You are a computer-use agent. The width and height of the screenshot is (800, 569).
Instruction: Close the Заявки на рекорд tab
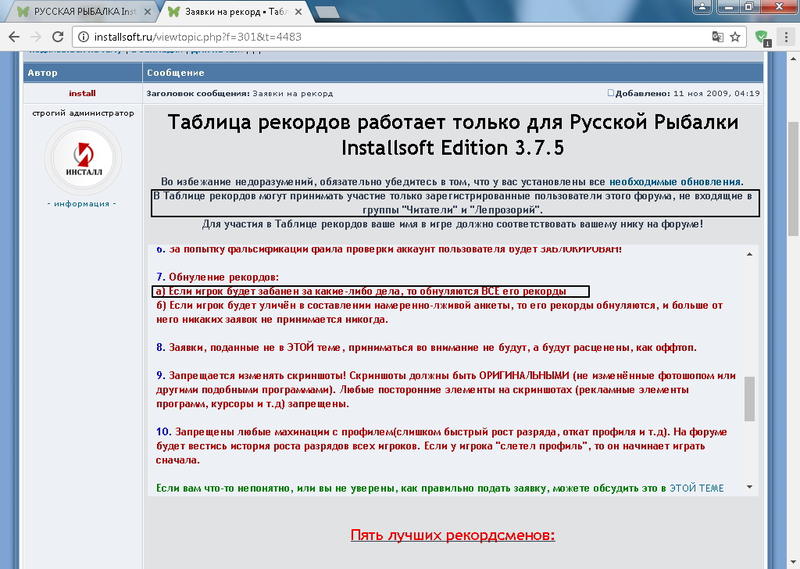click(x=298, y=12)
